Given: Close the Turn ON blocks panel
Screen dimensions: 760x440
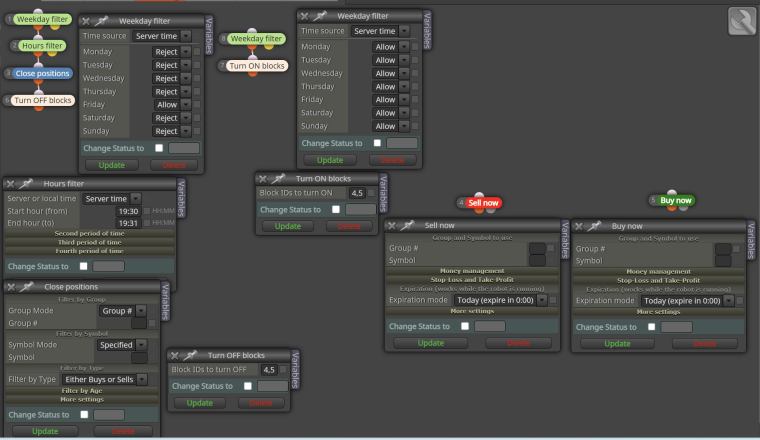Looking at the screenshot, I should (262, 179).
